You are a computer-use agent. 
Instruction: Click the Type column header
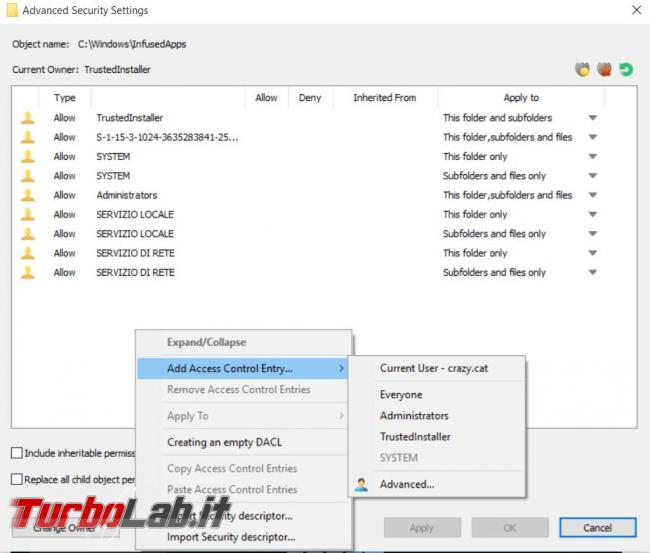pos(65,98)
